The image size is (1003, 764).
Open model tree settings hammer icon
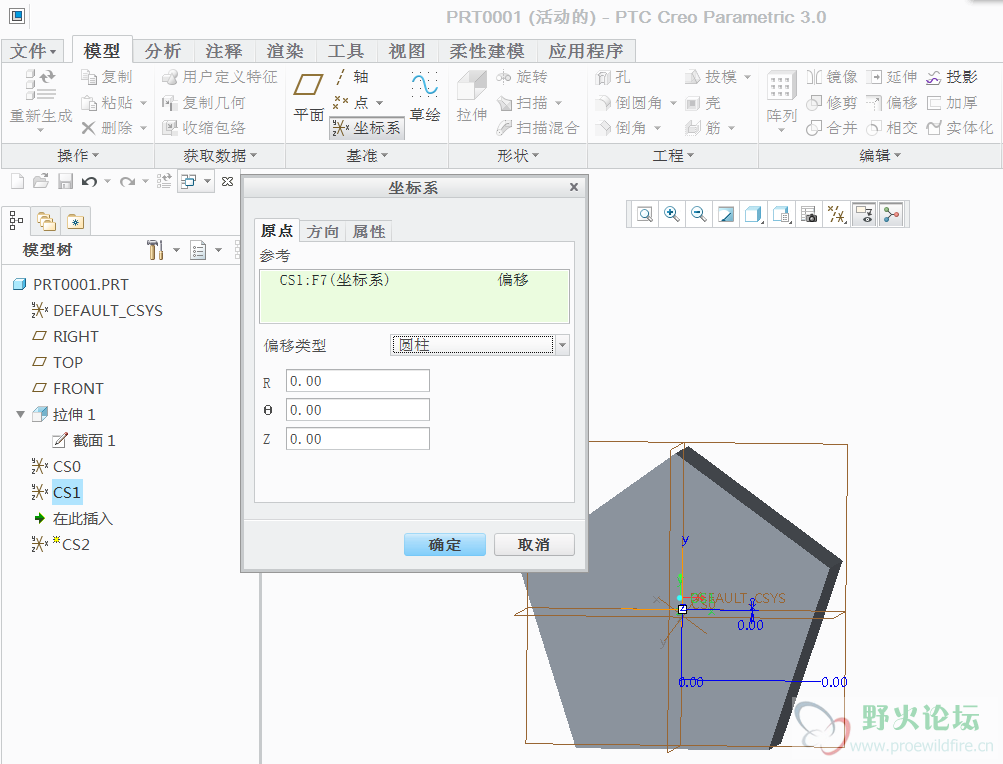pos(155,250)
